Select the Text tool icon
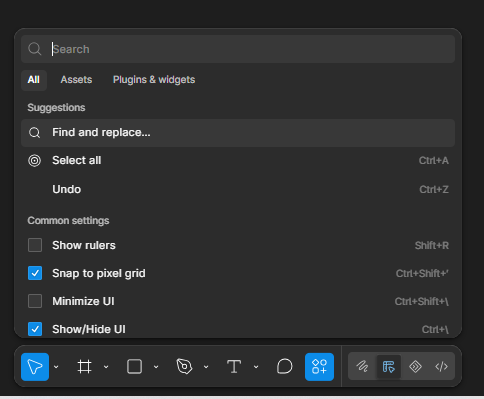The width and height of the screenshot is (484, 399). 234,367
